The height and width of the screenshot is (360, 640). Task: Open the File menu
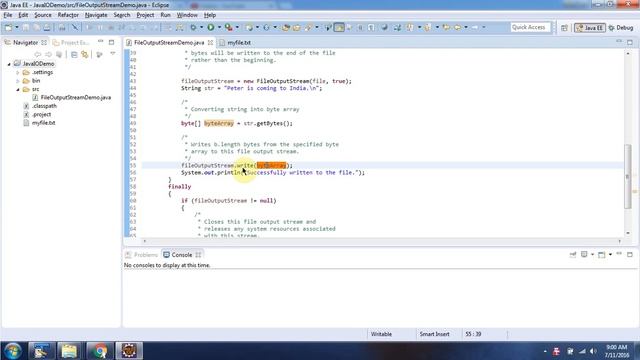click(8, 15)
